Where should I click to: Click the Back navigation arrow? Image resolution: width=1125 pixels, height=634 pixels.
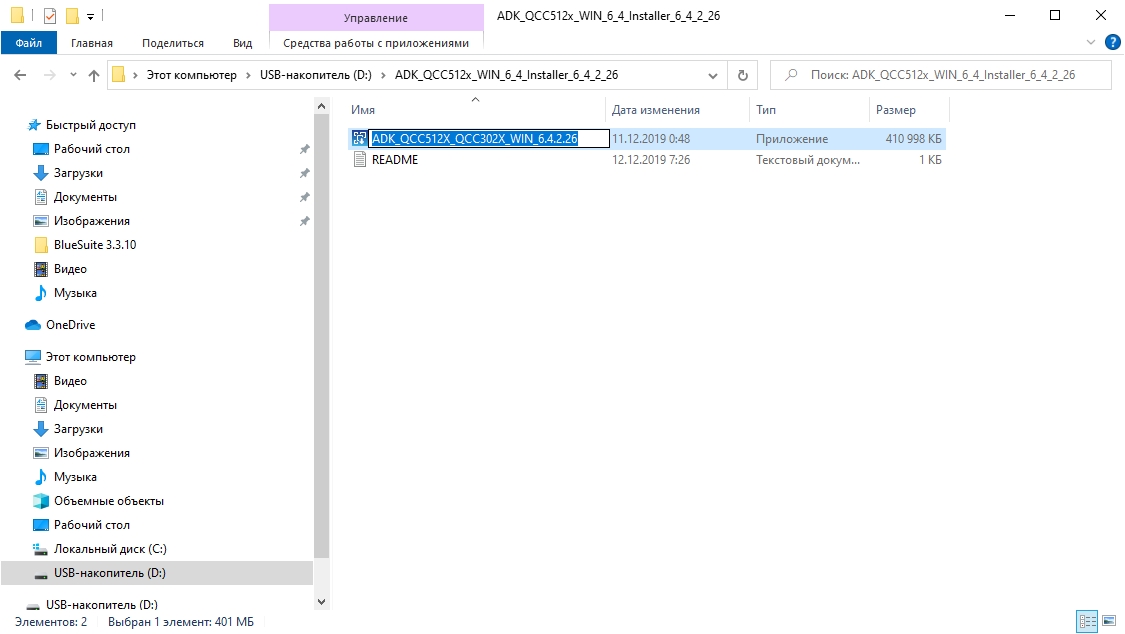pos(21,75)
